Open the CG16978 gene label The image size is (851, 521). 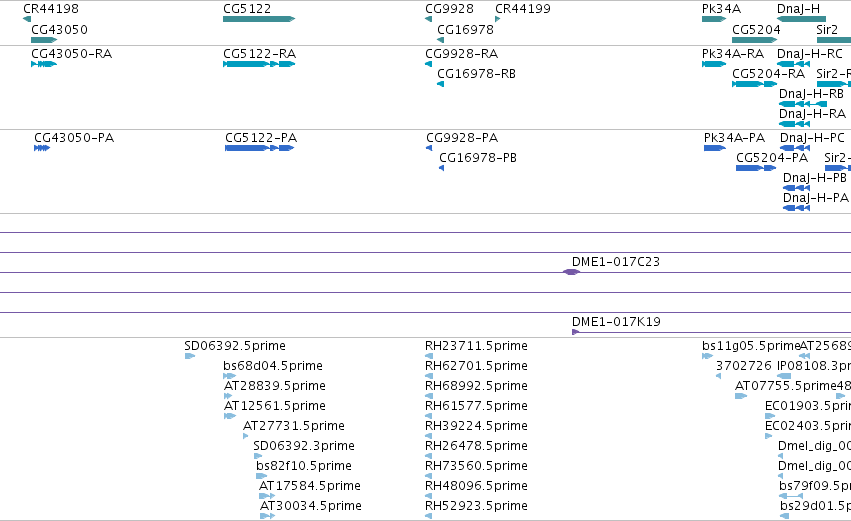click(x=465, y=29)
